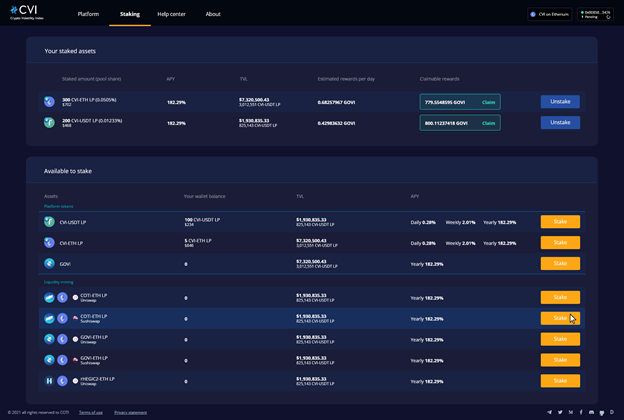Image resolution: width=624 pixels, height=420 pixels.
Task: Unstake the 300 CVI-ETH LP position
Action: [x=560, y=102]
